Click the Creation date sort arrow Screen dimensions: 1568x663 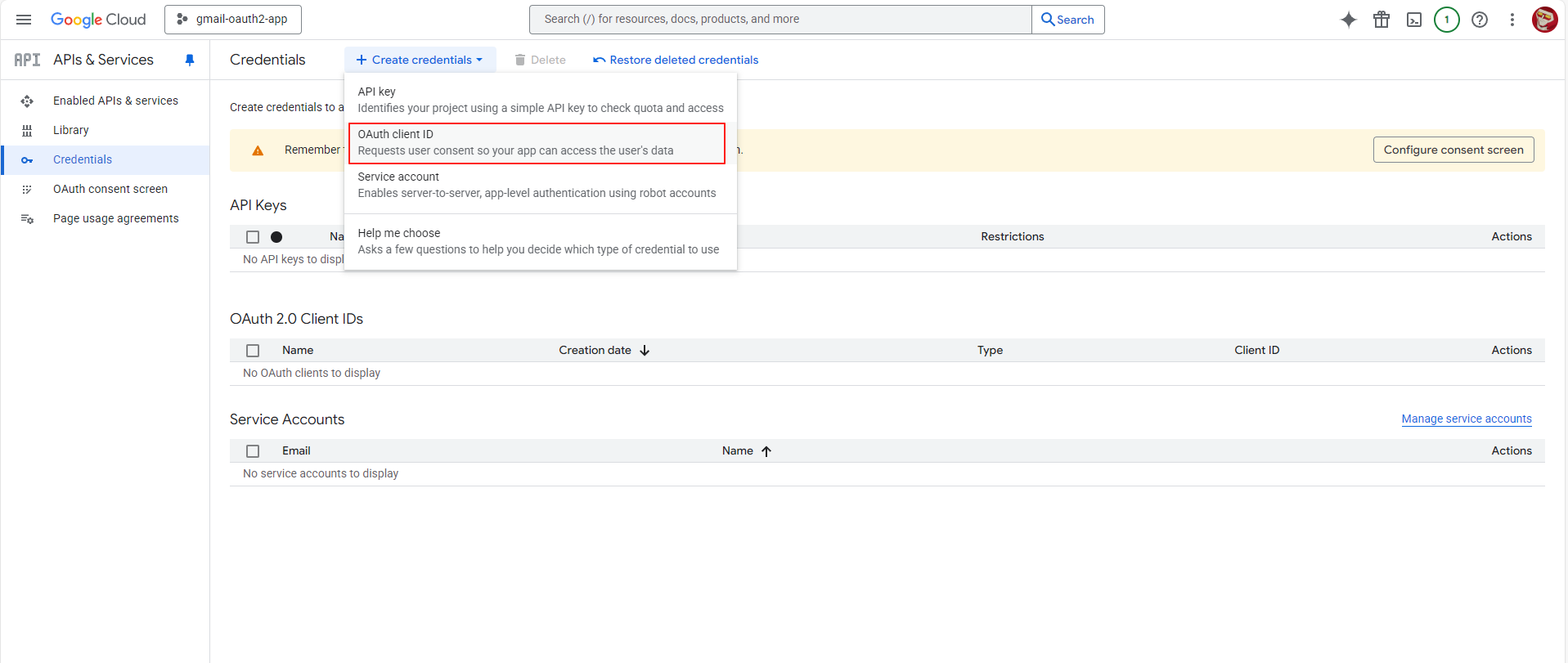tap(645, 351)
